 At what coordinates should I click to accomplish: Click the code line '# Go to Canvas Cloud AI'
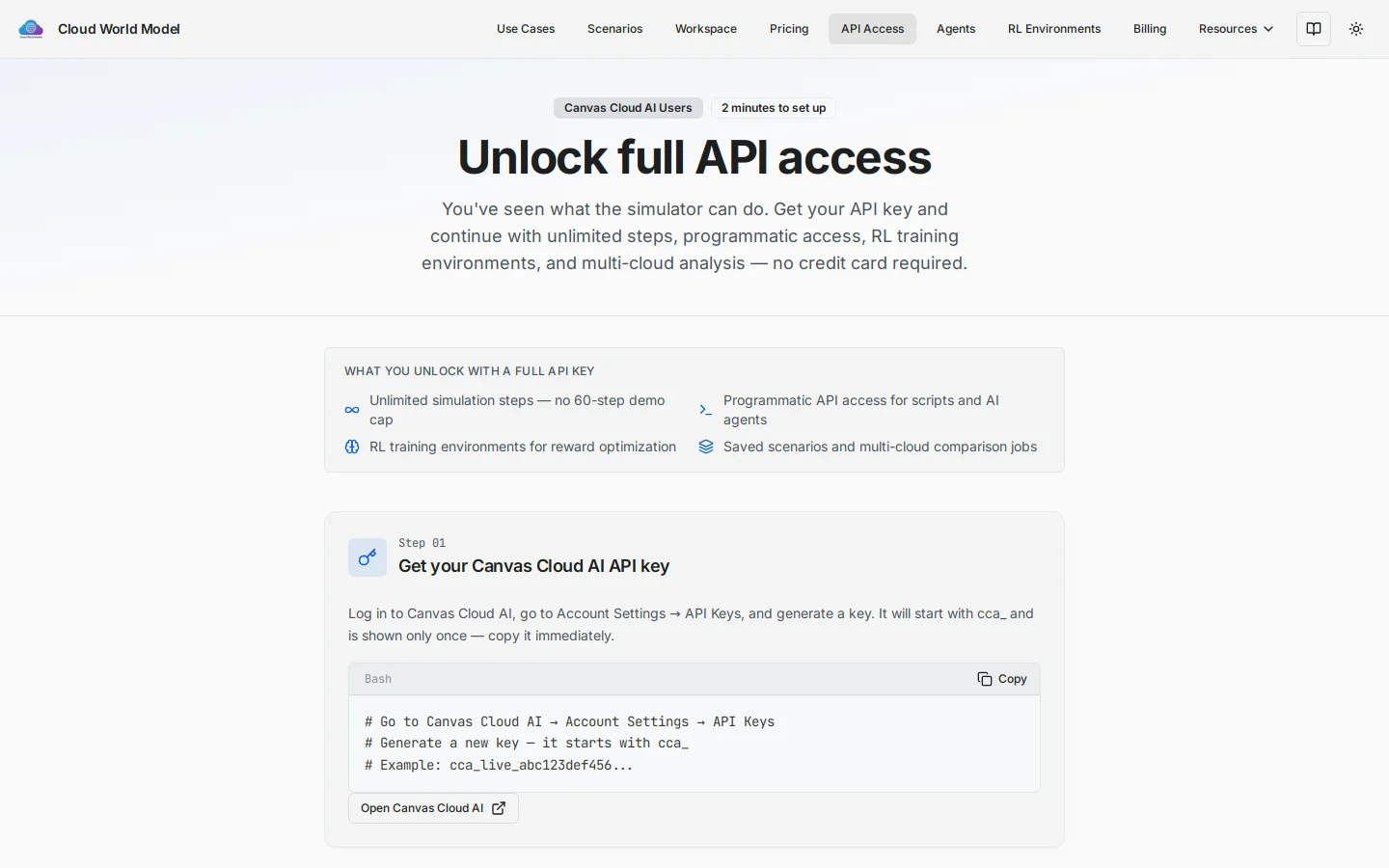point(569,721)
